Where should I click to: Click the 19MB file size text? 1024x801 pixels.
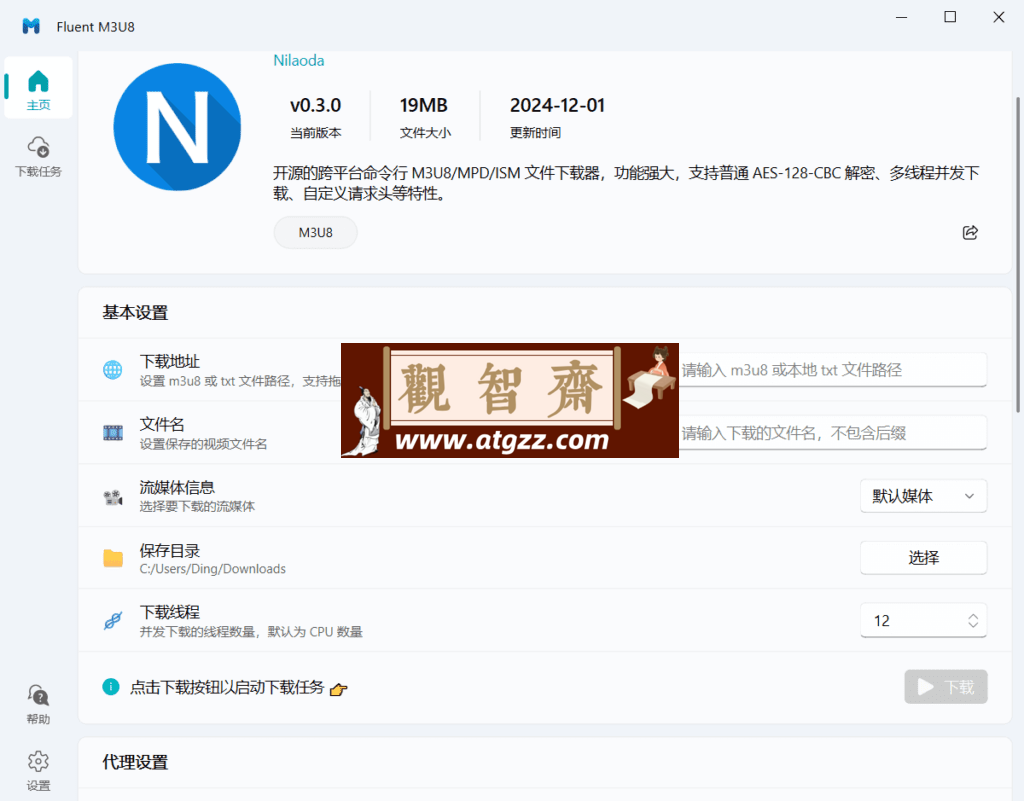tap(424, 105)
